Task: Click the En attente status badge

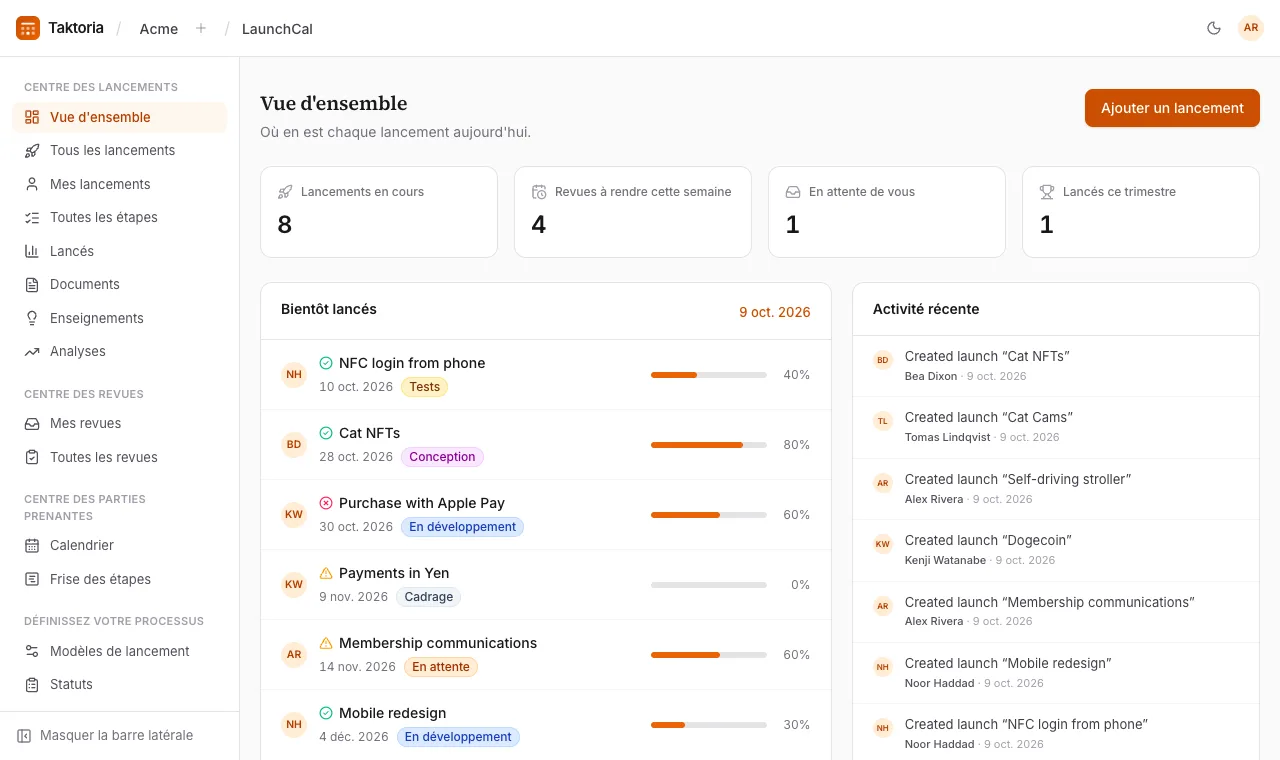Action: coord(441,667)
